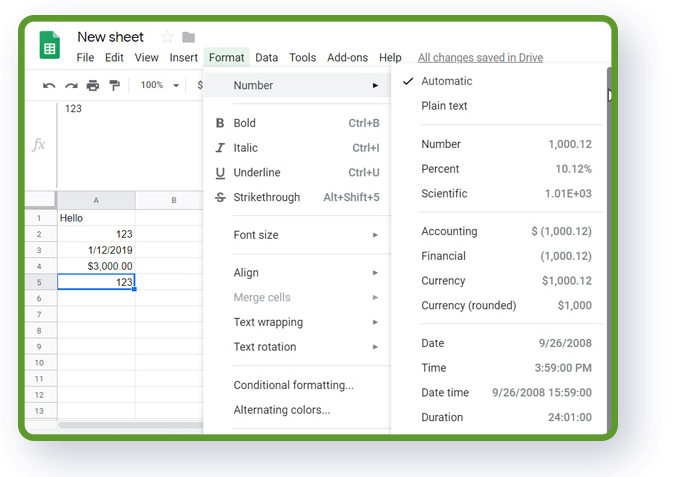The height and width of the screenshot is (477, 681).
Task: Choose Date time format
Action: (x=499, y=393)
